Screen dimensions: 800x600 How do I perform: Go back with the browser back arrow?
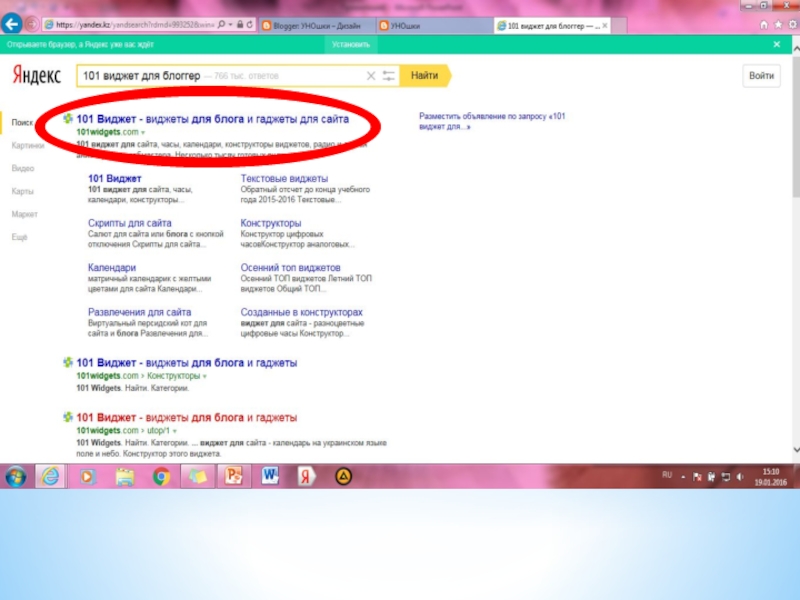tap(12, 24)
